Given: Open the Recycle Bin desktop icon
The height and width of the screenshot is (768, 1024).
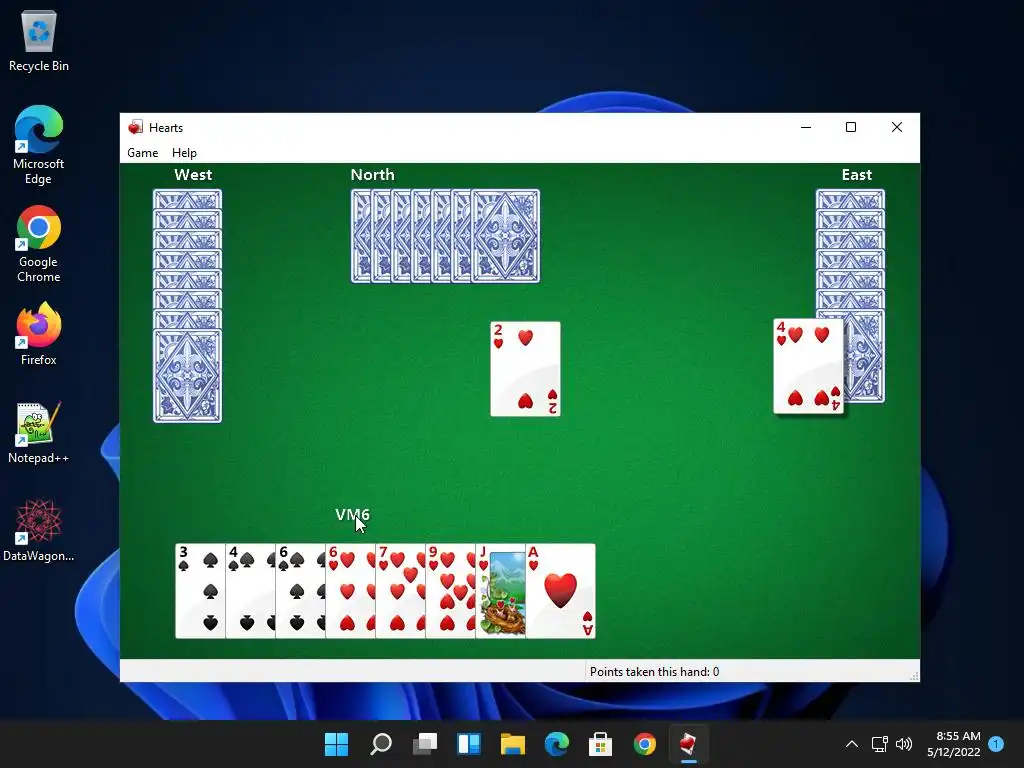Looking at the screenshot, I should tap(39, 41).
